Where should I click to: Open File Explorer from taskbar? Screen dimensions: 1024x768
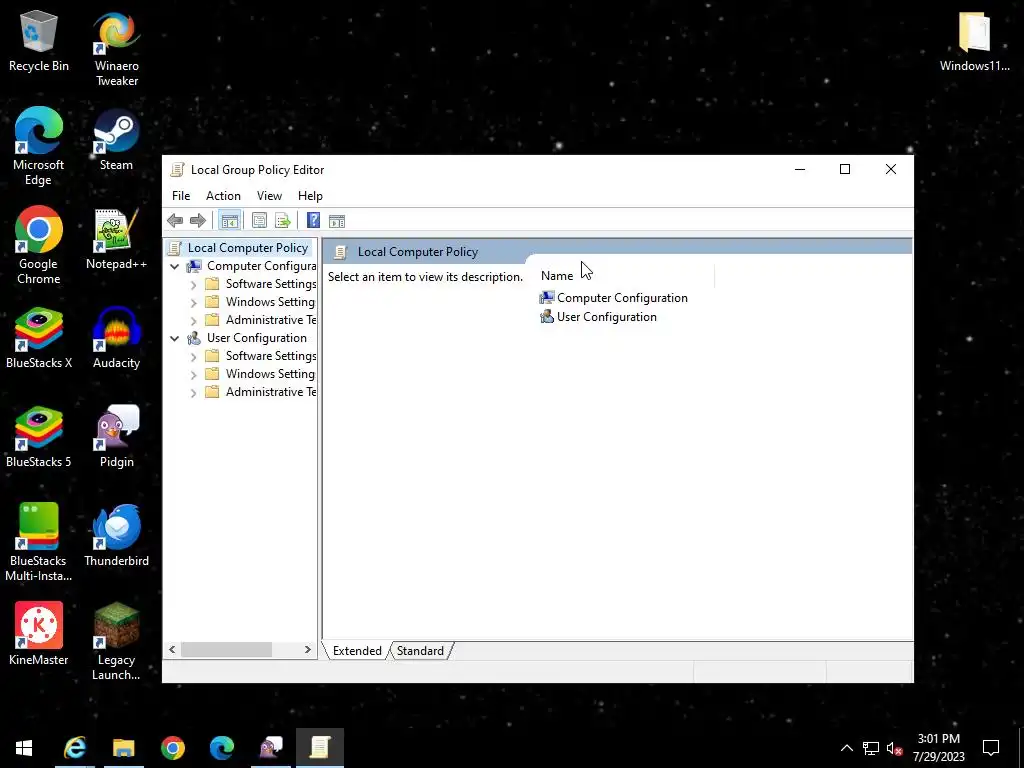(124, 748)
